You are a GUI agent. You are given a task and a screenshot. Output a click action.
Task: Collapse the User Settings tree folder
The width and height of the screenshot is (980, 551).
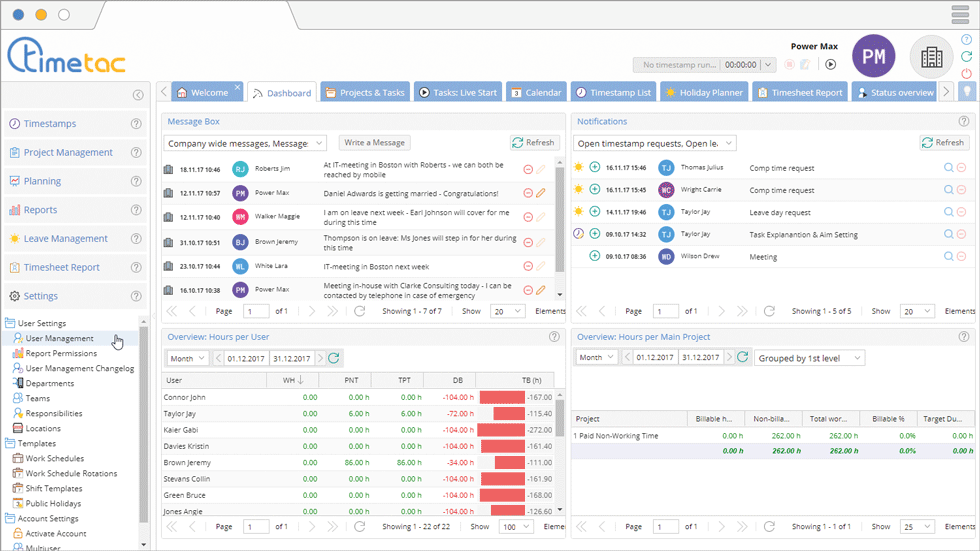click(10, 323)
